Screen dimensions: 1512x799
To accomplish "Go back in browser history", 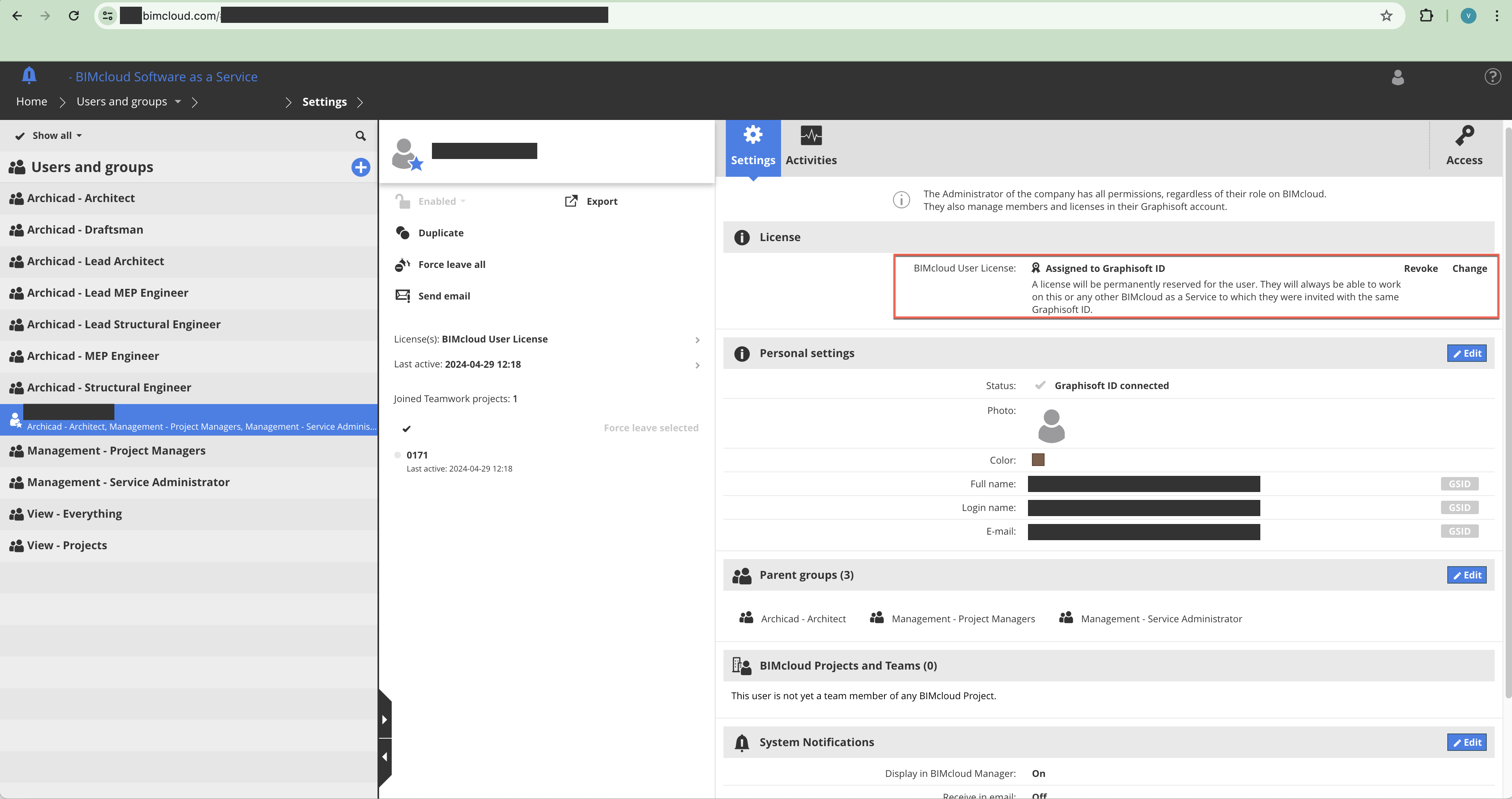I will click(17, 16).
